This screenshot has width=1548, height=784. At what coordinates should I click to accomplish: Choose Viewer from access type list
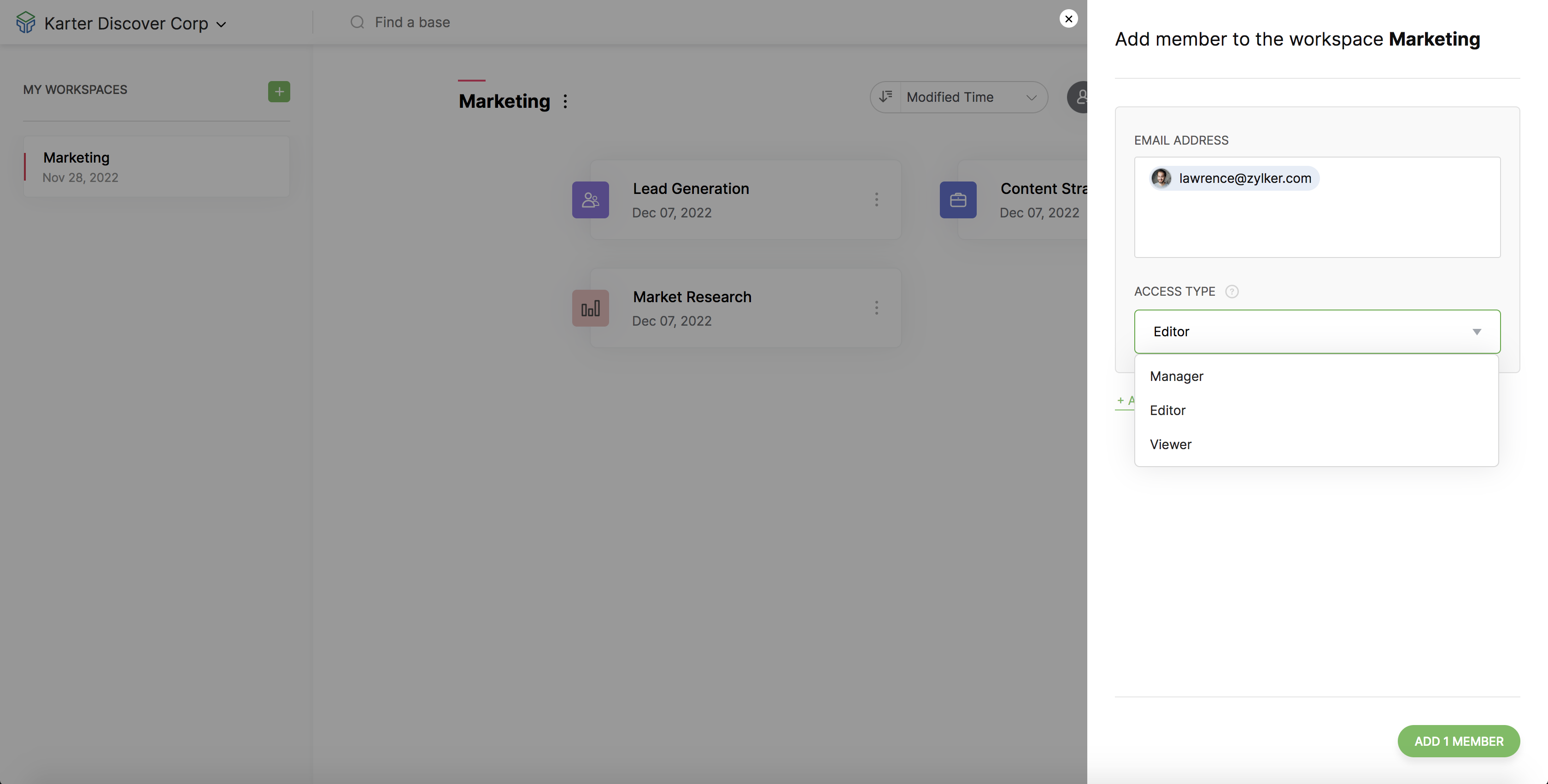[1171, 444]
